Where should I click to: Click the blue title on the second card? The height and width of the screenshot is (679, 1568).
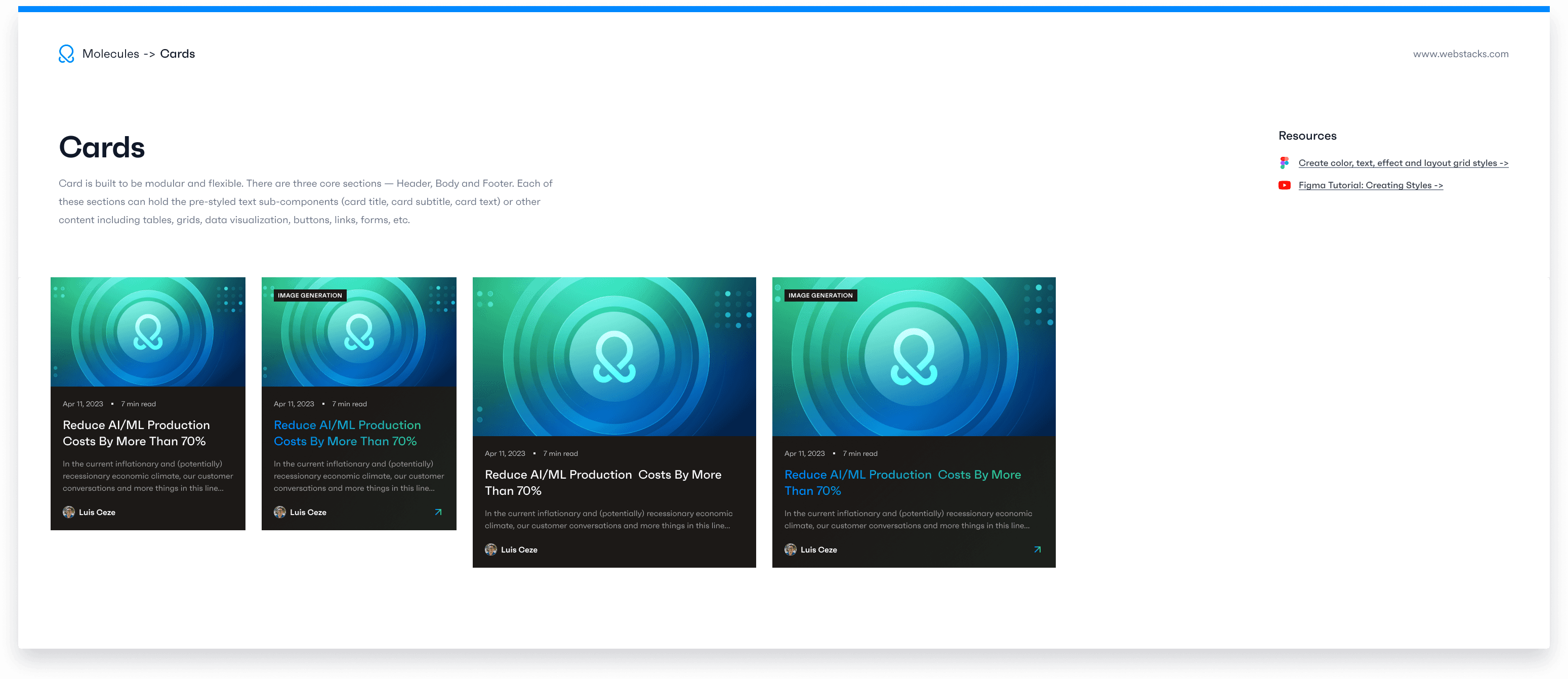[x=346, y=433]
